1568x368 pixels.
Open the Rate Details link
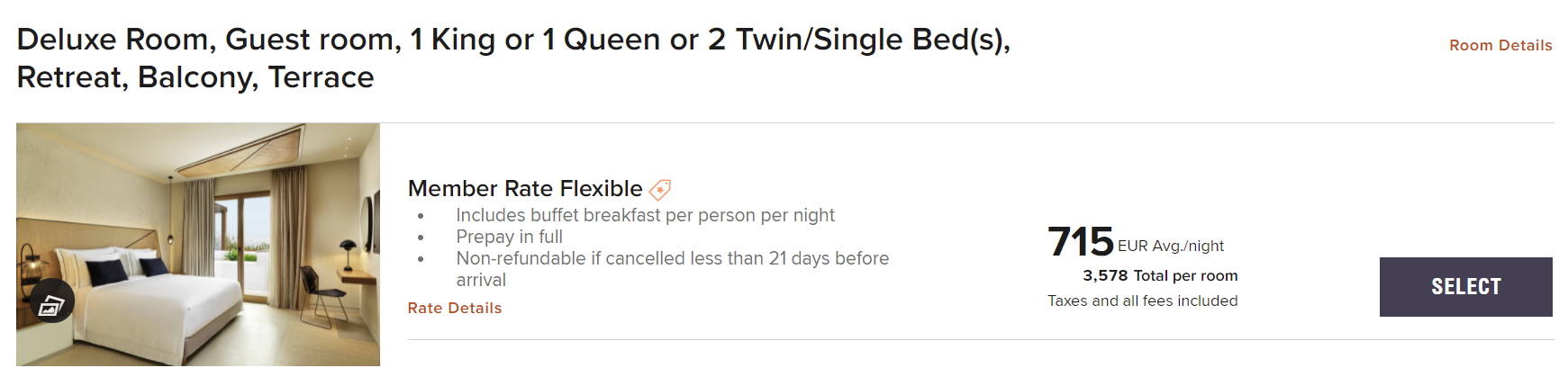[x=454, y=308]
